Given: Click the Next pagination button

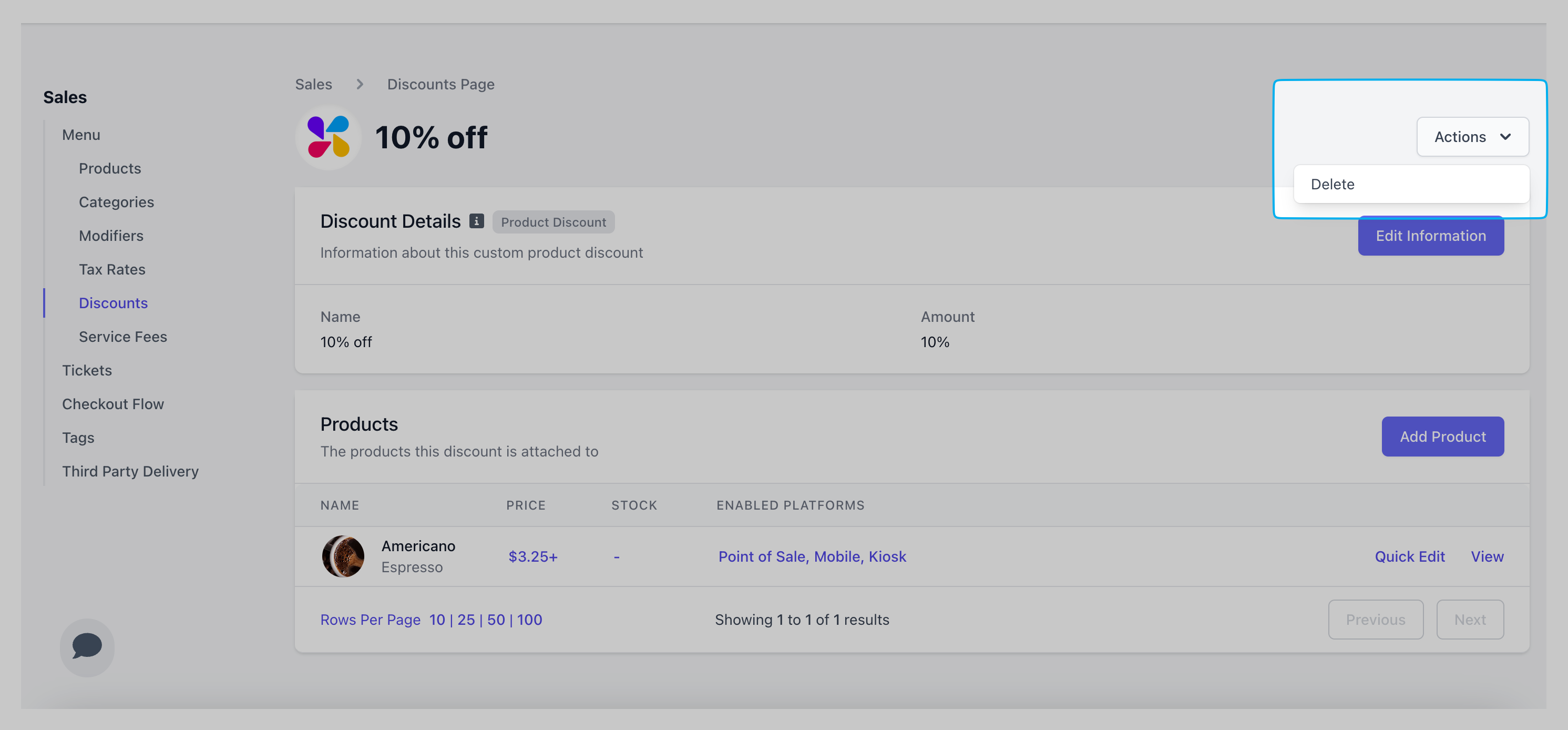Looking at the screenshot, I should [x=1469, y=620].
